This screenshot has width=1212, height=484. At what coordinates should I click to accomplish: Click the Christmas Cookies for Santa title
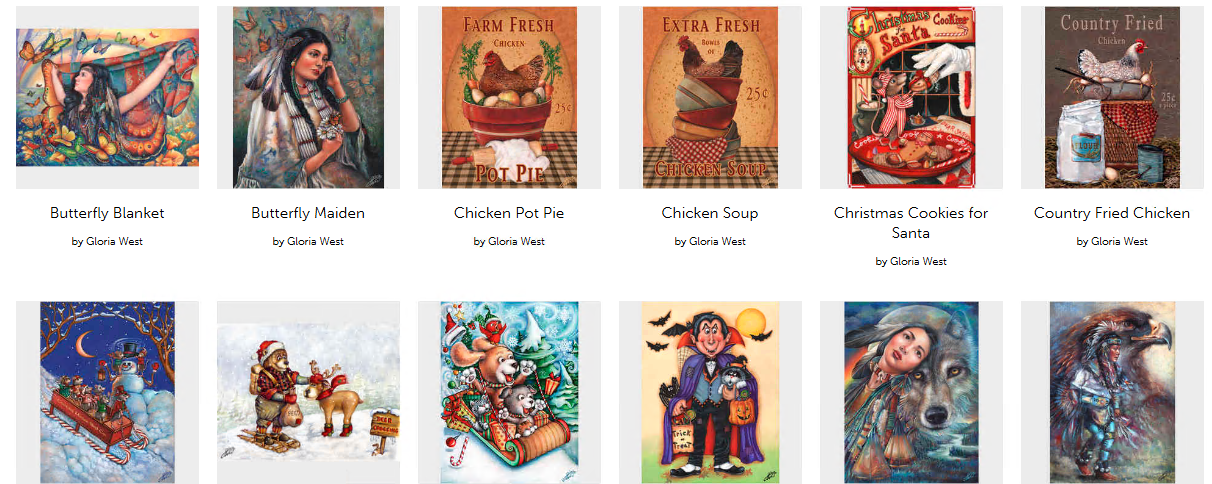[911, 223]
